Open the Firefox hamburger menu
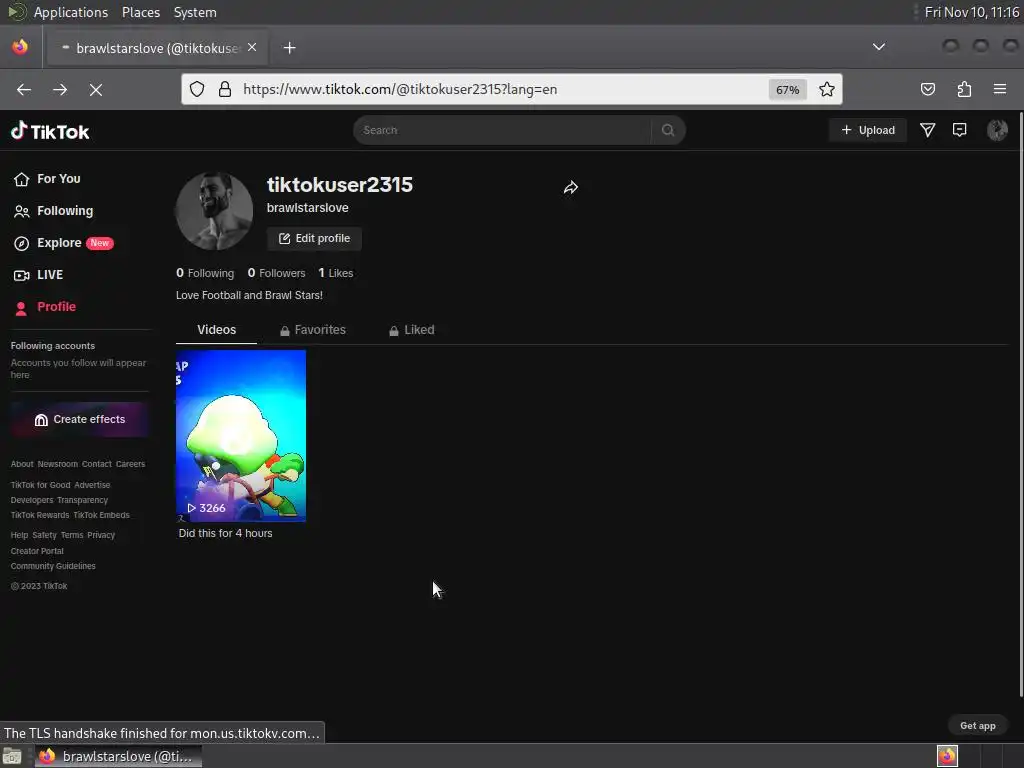The height and width of the screenshot is (768, 1024). click(x=999, y=89)
